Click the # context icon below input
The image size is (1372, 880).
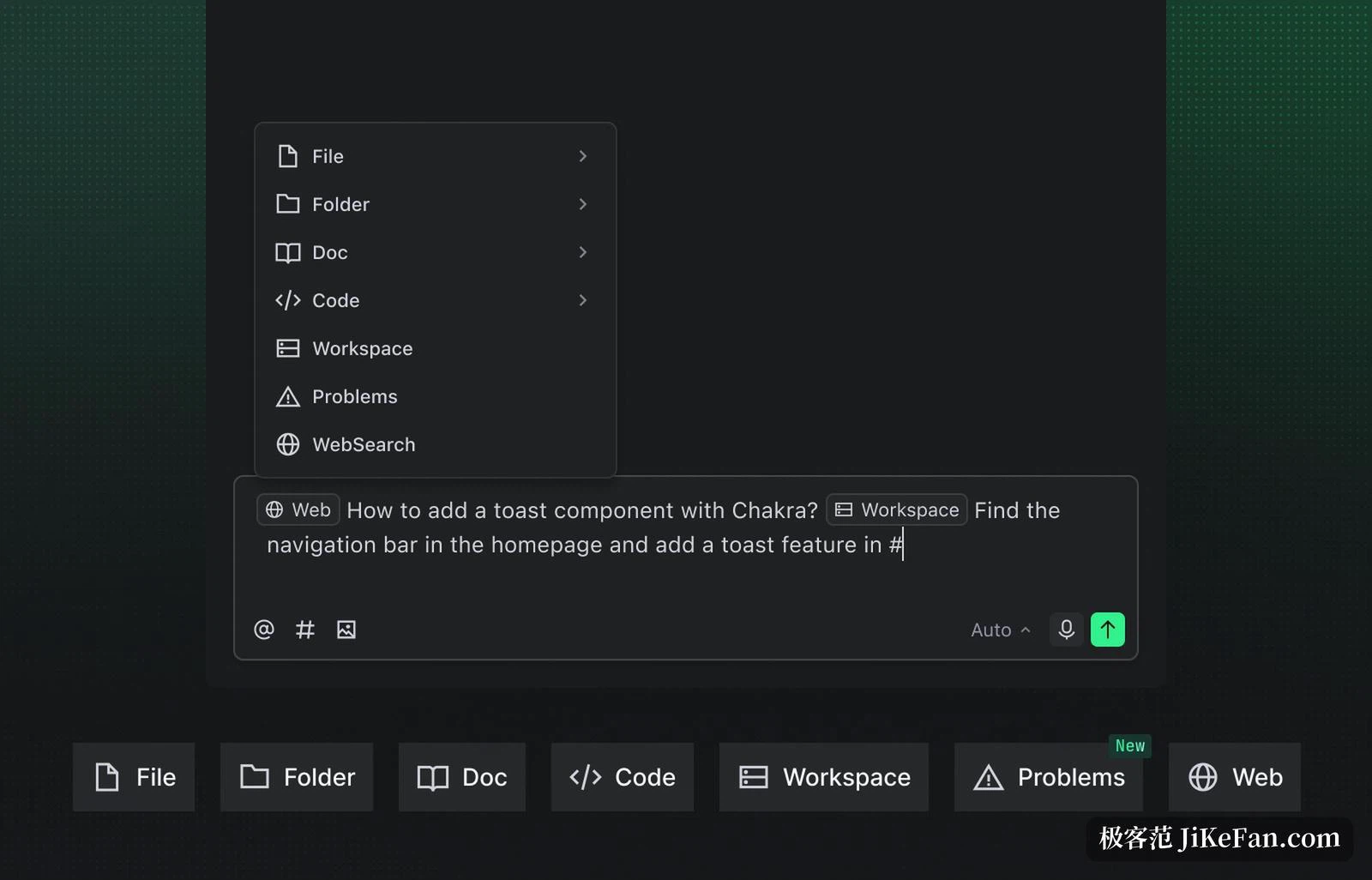click(x=305, y=630)
